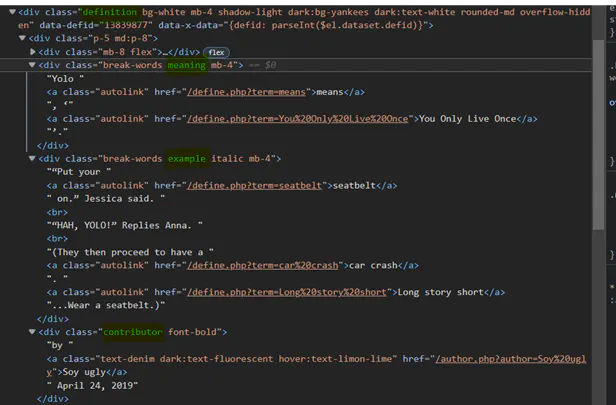Select the text node 'Put your'

(79, 172)
